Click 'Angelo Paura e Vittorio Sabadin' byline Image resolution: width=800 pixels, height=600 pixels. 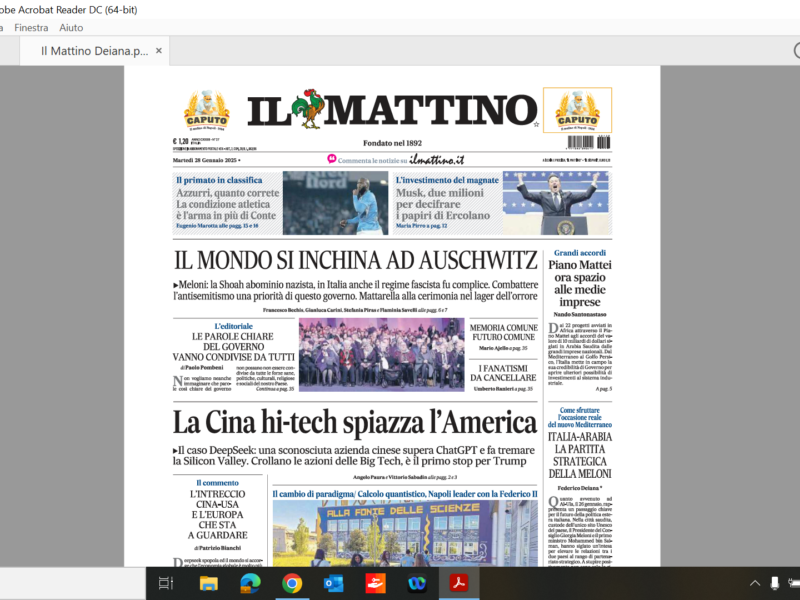pyautogui.click(x=405, y=478)
